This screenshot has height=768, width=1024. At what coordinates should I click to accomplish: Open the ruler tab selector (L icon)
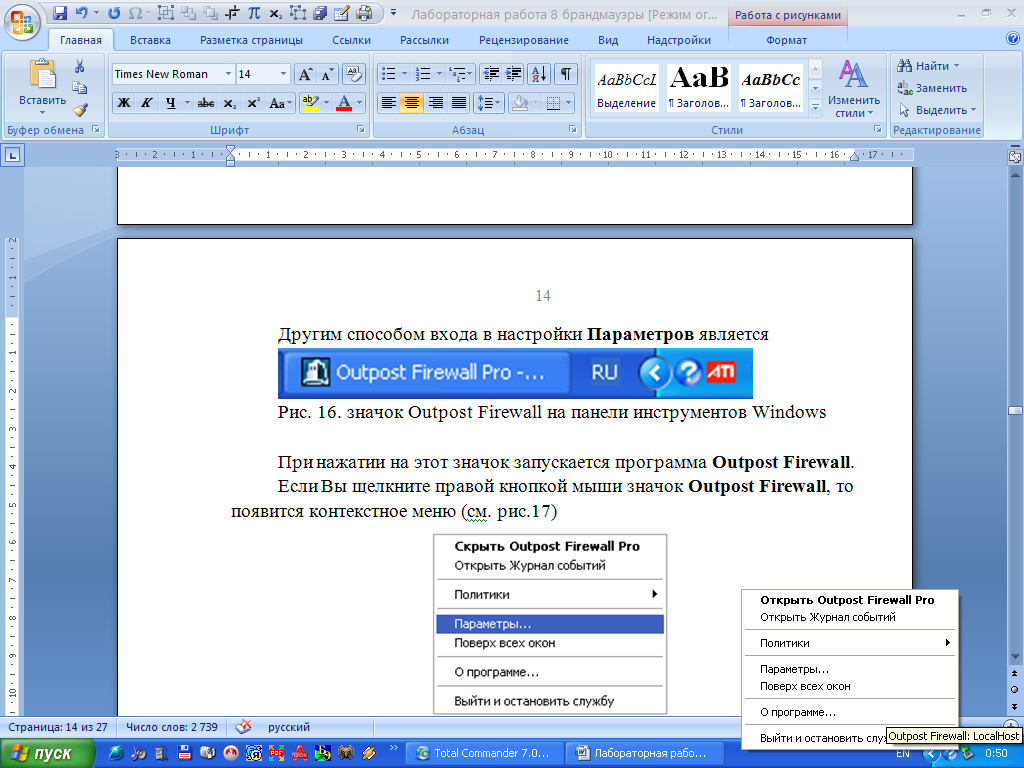12,155
